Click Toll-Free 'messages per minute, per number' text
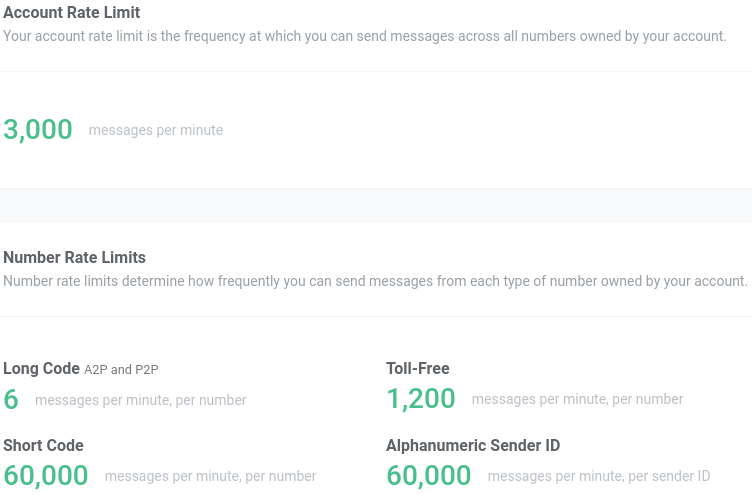Viewport: 752px width, 495px height. tap(577, 400)
